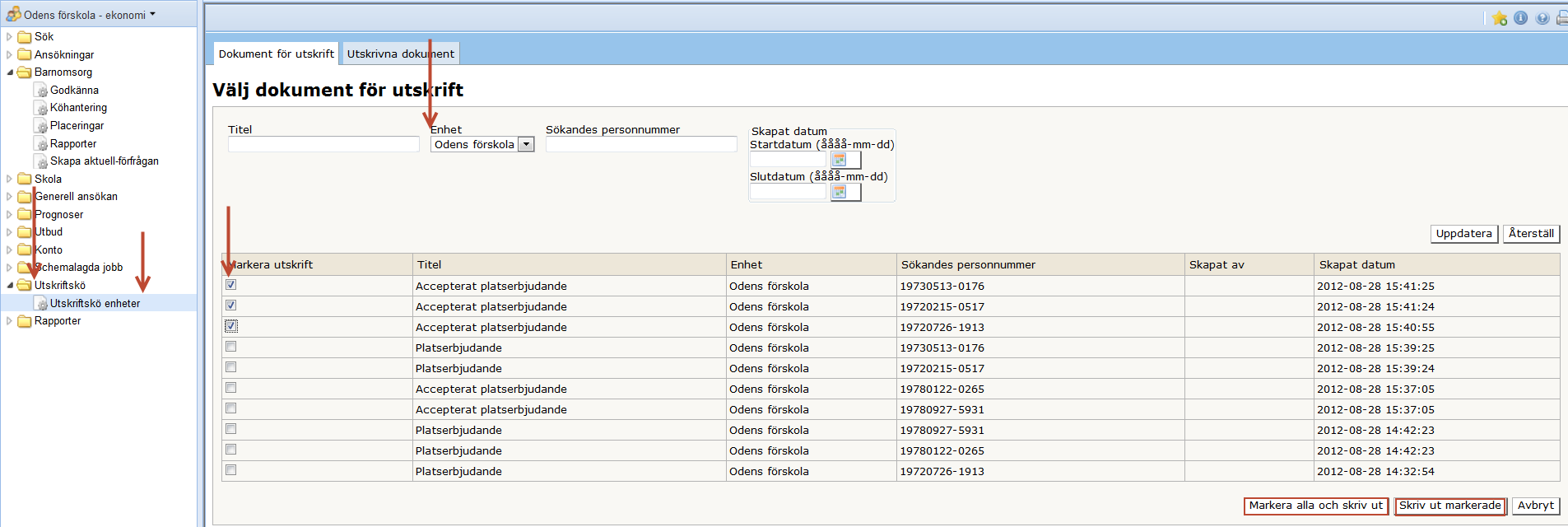Viewport: 1568px width, 527px height.
Task: Switch to Dokument för utskrift tab
Action: tap(276, 54)
